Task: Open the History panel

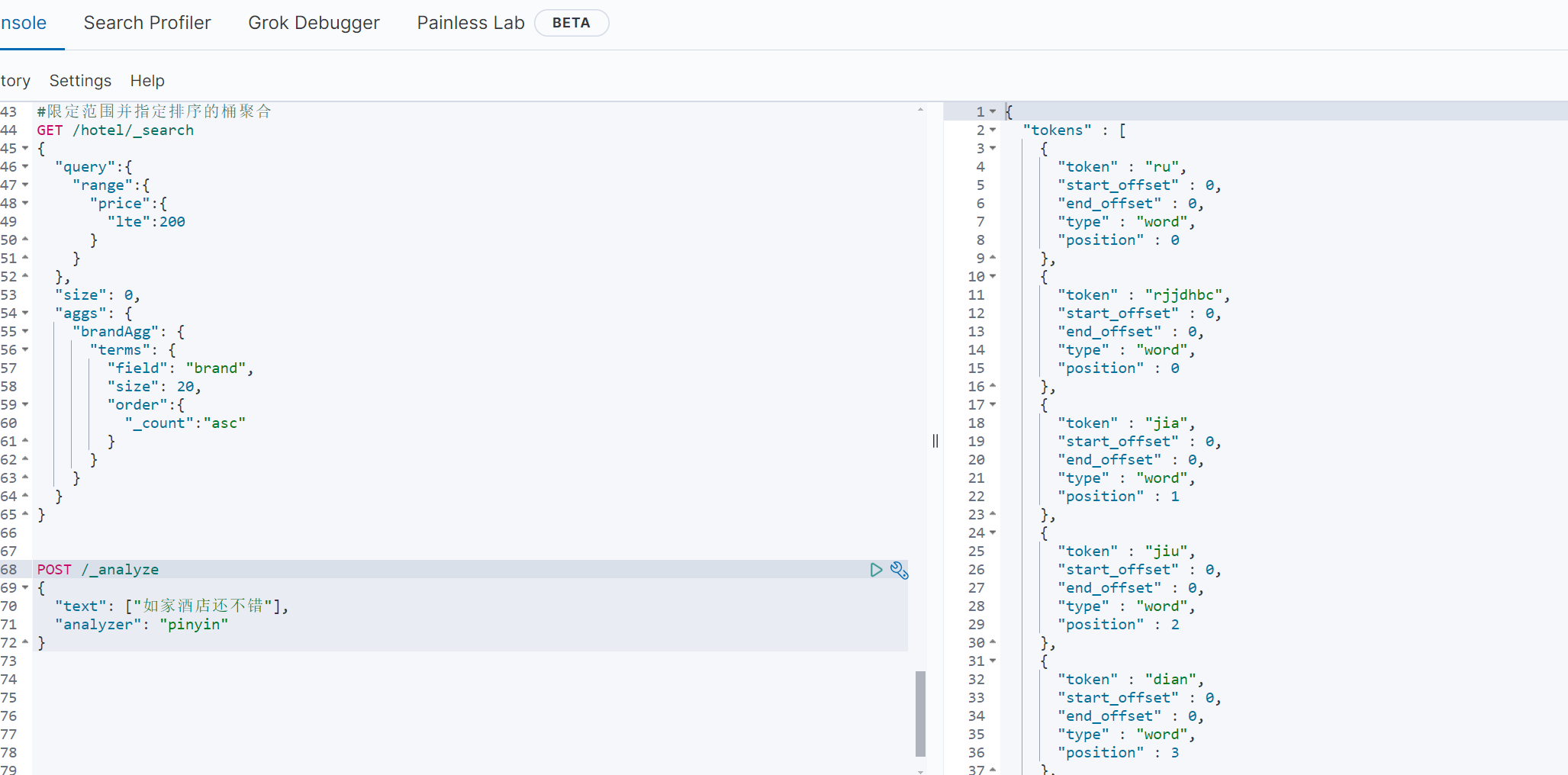Action: pos(15,81)
